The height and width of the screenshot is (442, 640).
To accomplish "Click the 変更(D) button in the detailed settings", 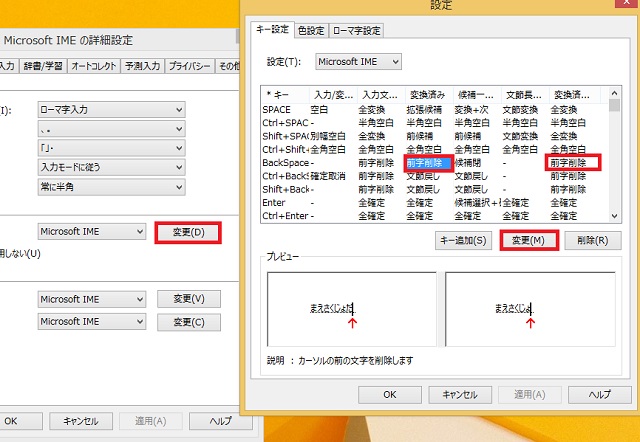I will pyautogui.click(x=188, y=232).
